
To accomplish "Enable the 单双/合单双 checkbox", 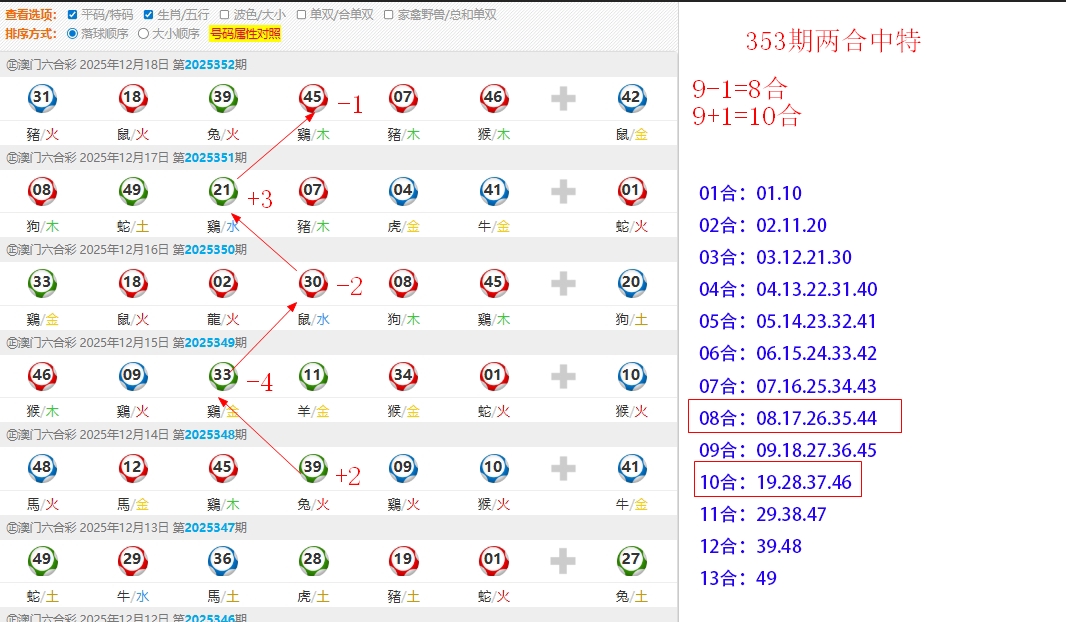I will pyautogui.click(x=302, y=15).
